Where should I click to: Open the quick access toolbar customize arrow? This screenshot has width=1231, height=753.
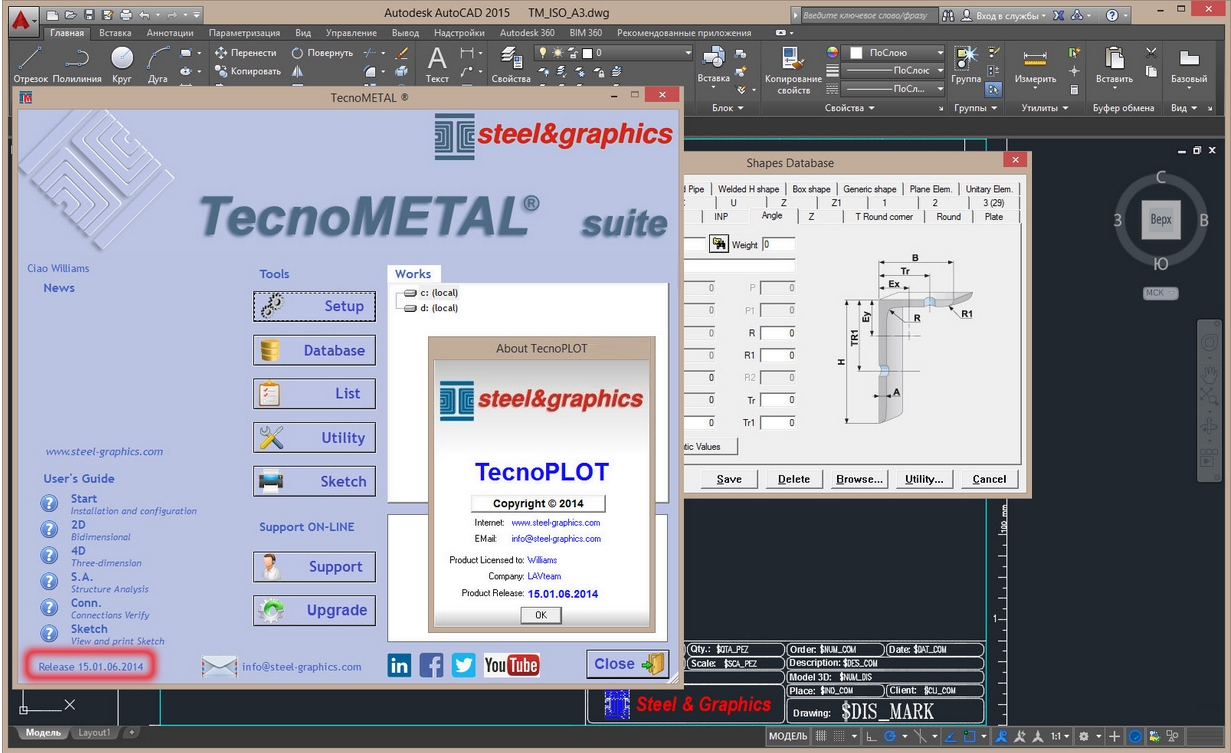pyautogui.click(x=195, y=15)
